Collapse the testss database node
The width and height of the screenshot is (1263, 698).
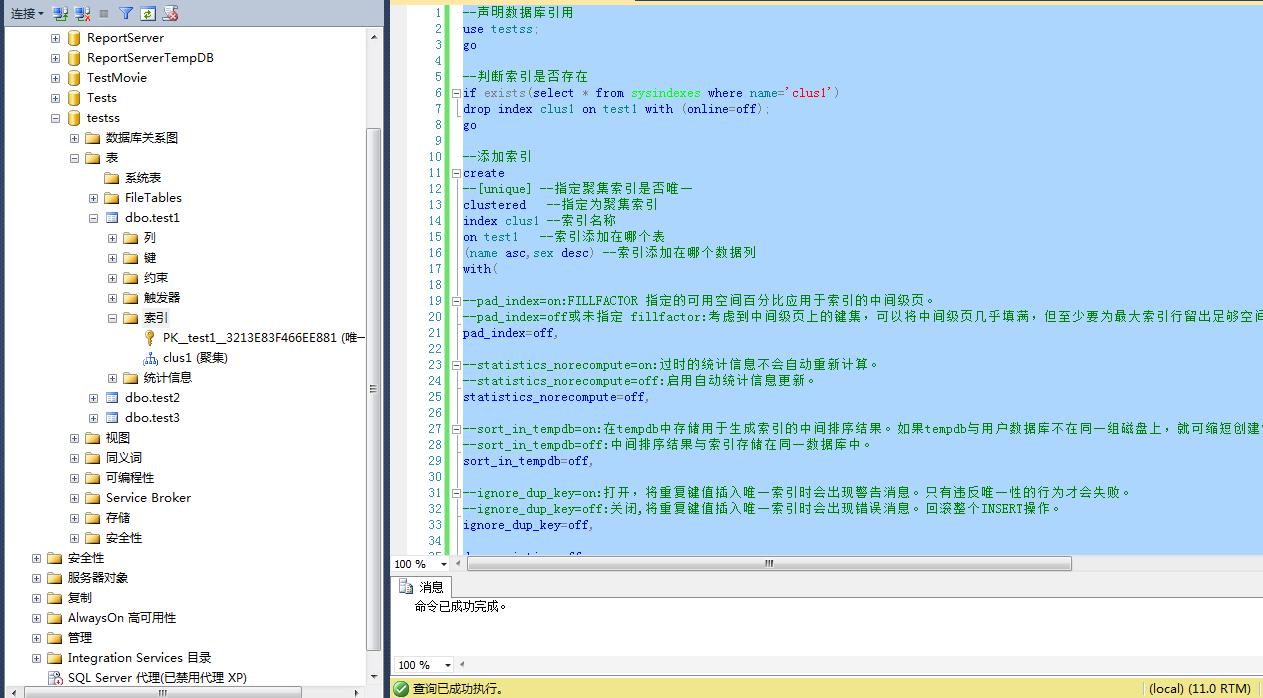pos(56,118)
